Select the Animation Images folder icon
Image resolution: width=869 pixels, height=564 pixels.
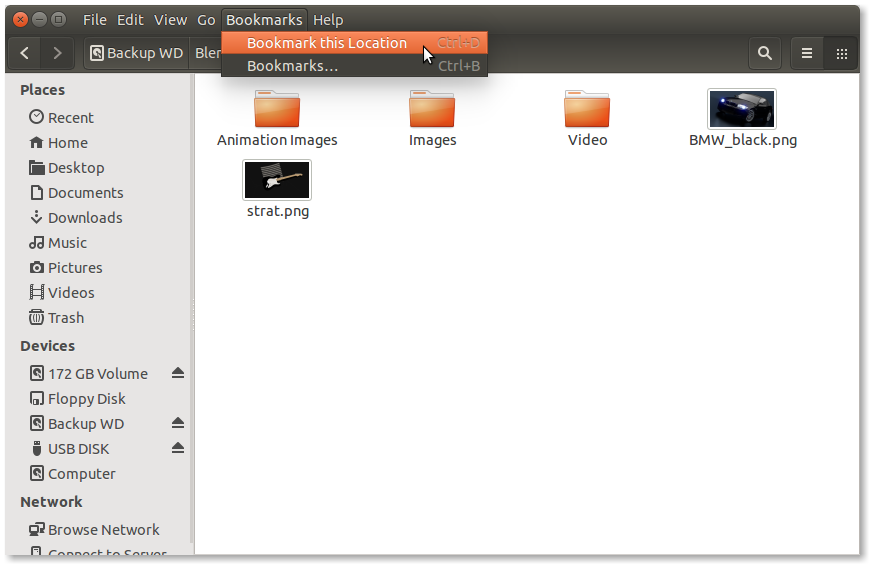click(277, 109)
